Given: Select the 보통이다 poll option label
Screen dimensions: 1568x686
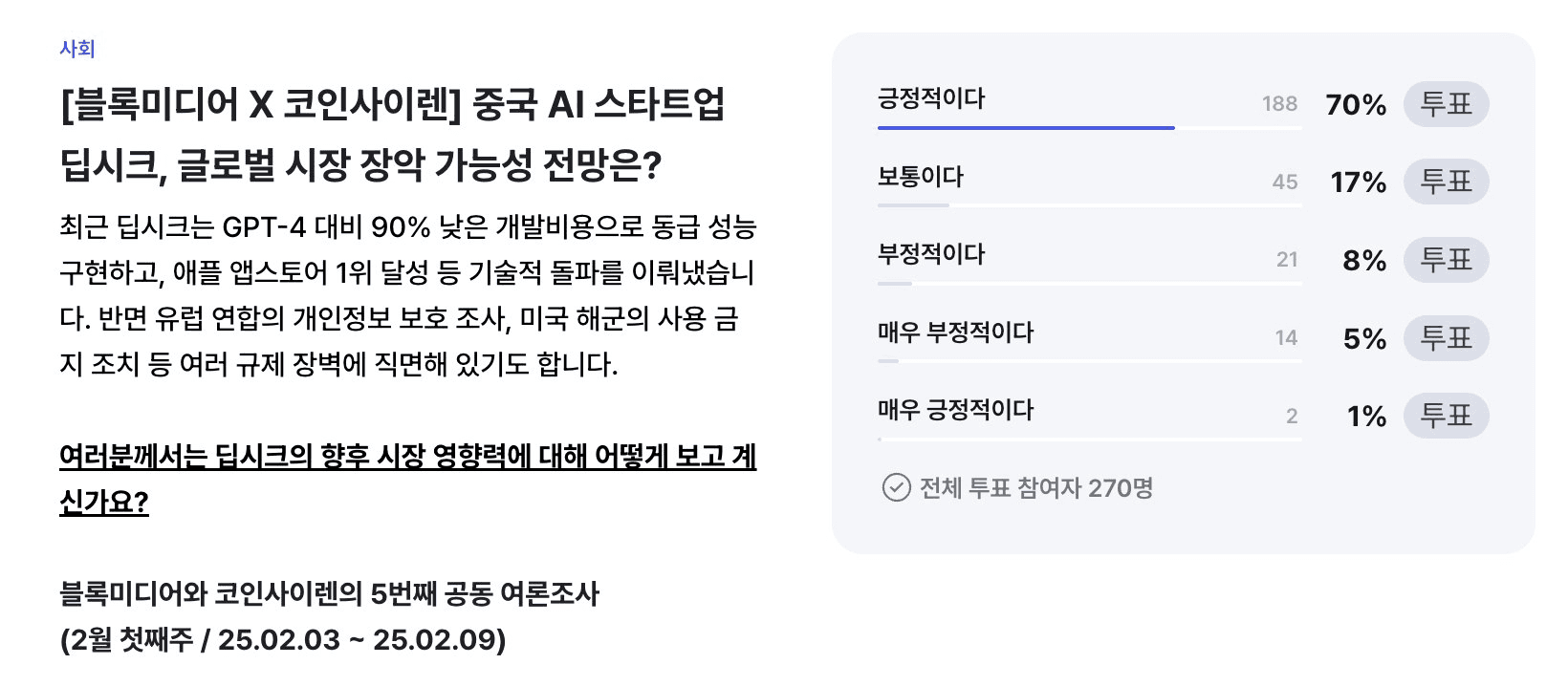Looking at the screenshot, I should coord(921,177).
